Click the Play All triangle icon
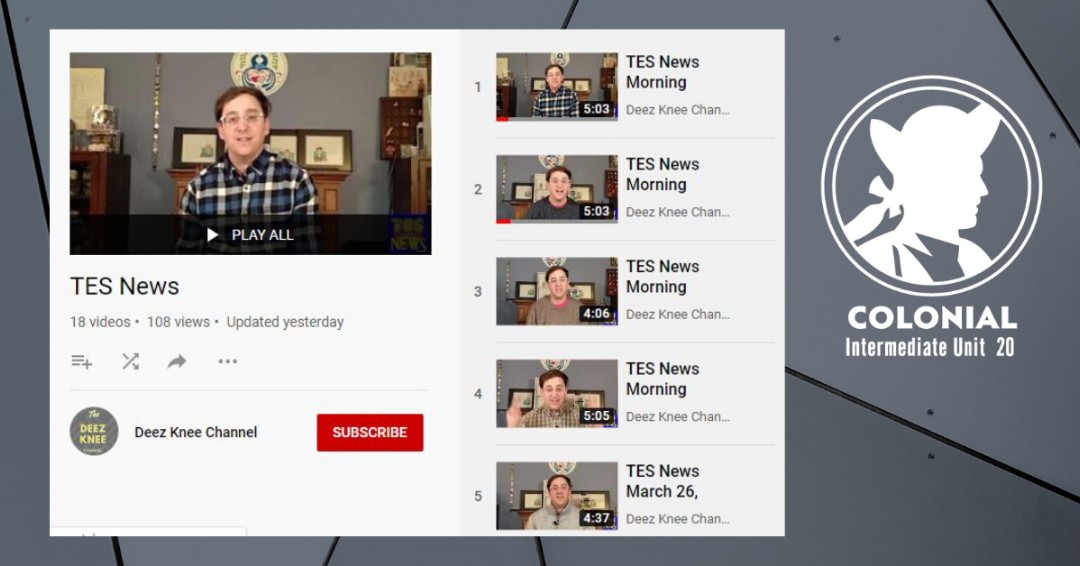Viewport: 1080px width, 566px height. [x=212, y=235]
